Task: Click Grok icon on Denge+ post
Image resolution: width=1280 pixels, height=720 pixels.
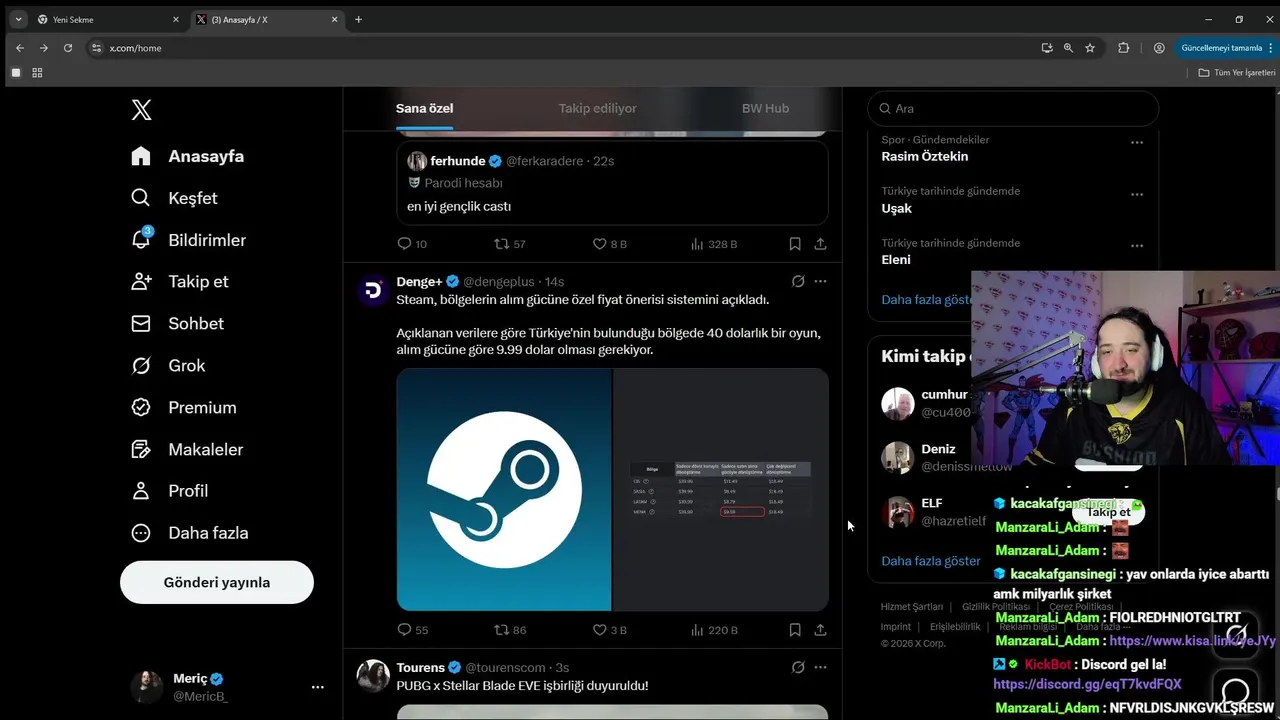Action: point(798,281)
